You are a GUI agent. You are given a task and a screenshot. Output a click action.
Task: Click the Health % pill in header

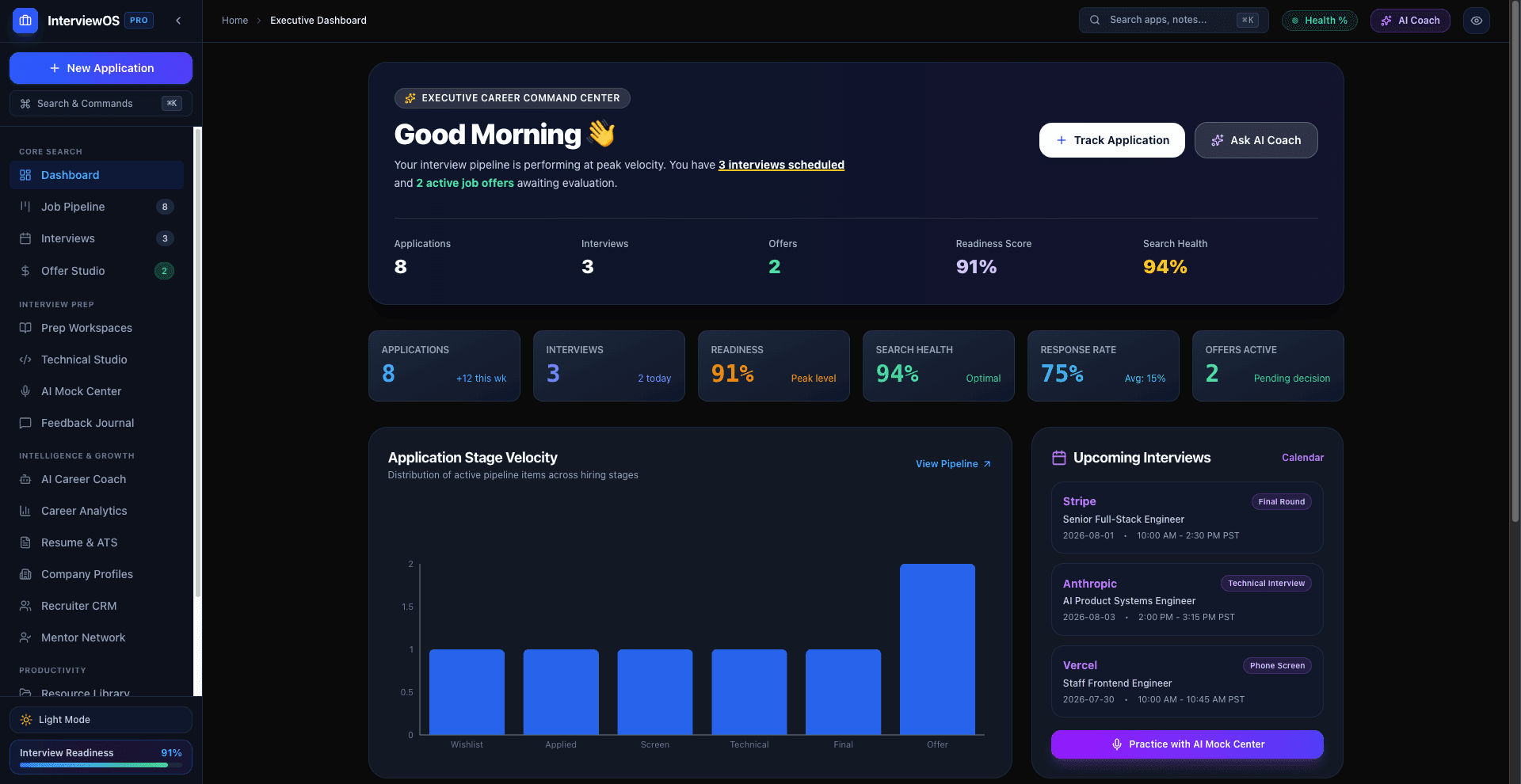[1319, 21]
